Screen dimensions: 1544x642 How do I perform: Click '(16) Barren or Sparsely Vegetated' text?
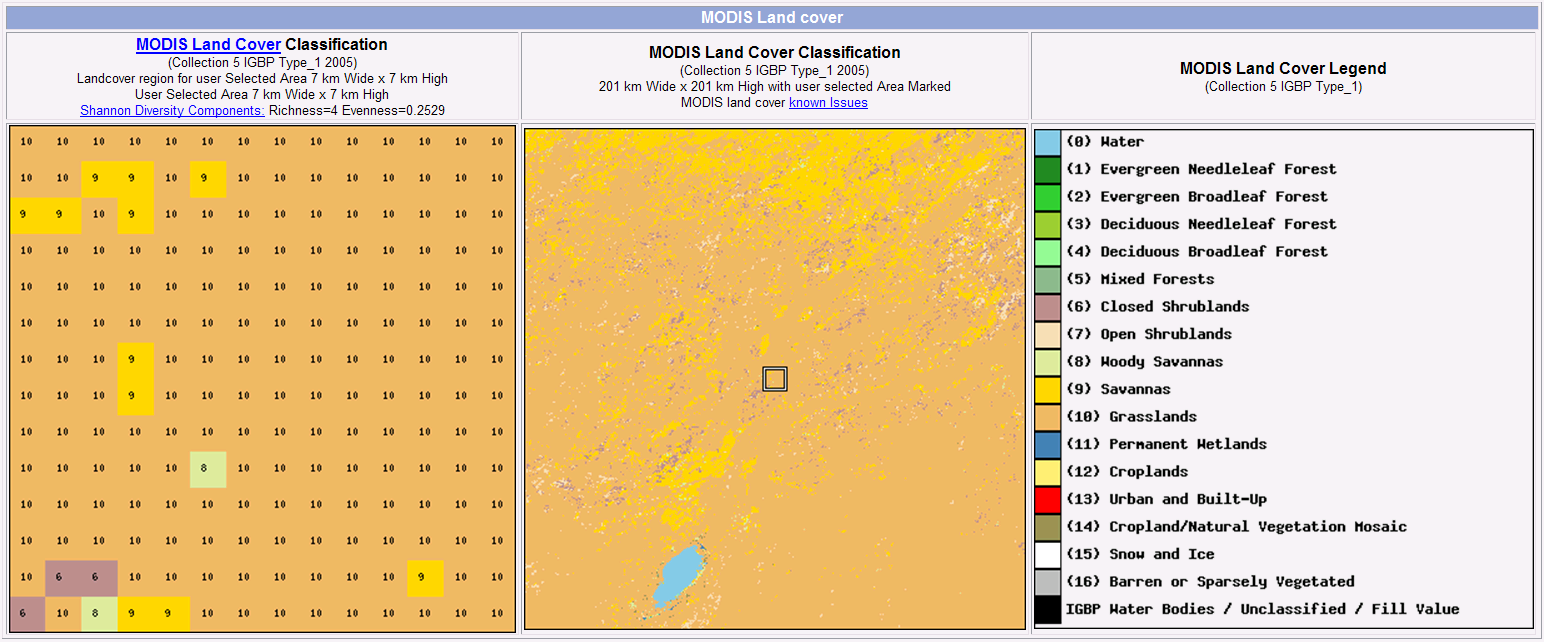(x=1210, y=582)
